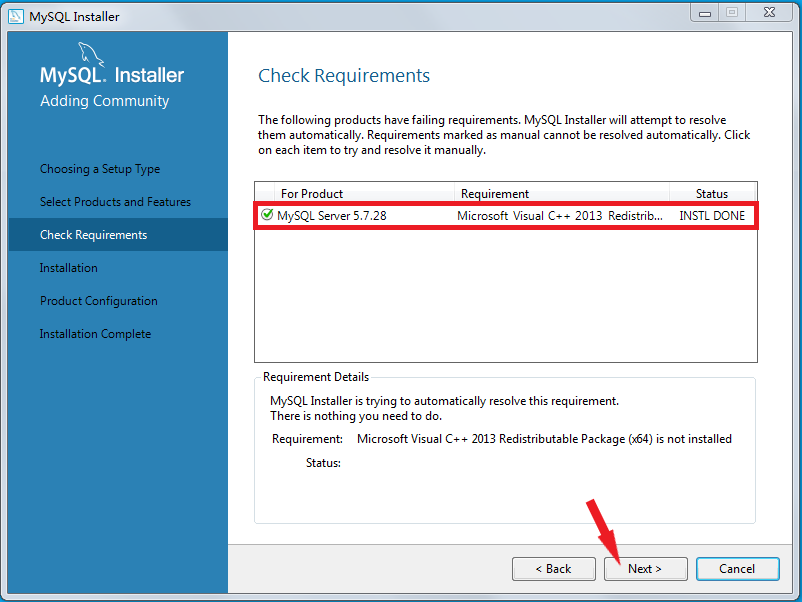
Task: Click the MySQL Installer title bar icon
Action: pos(16,16)
